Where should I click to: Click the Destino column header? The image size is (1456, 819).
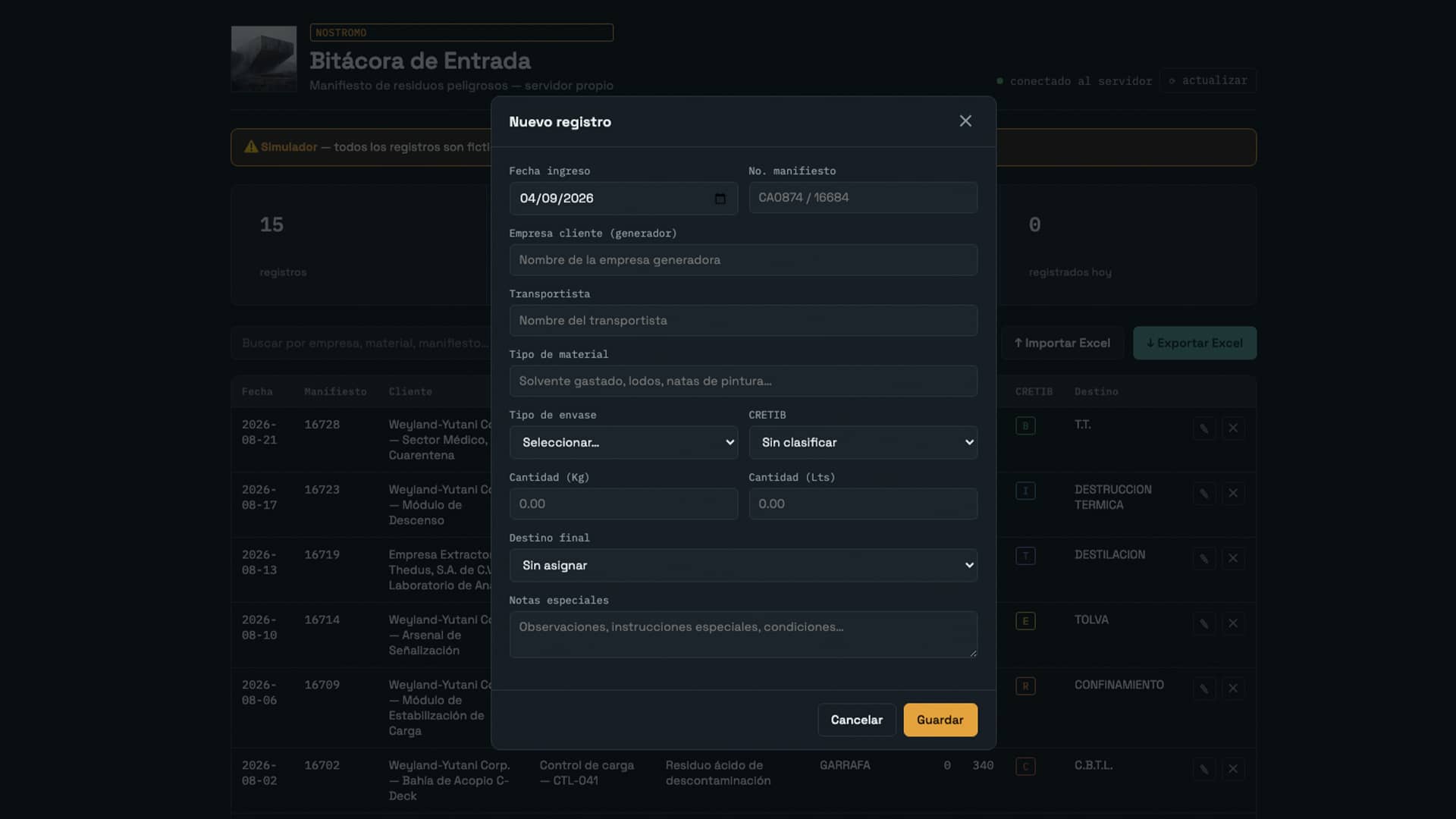click(x=1096, y=392)
